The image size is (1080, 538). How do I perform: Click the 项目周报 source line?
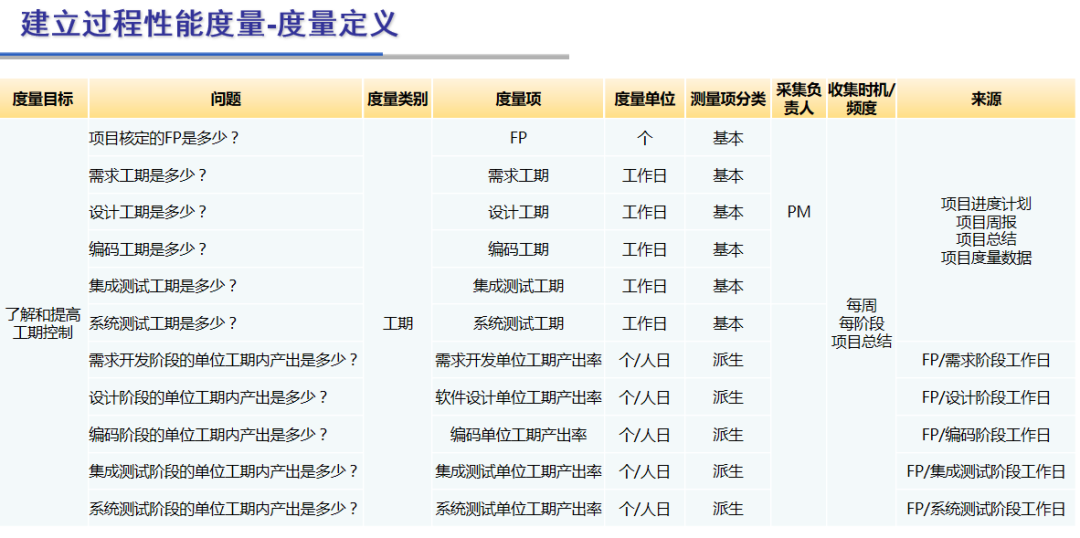[x=986, y=222]
